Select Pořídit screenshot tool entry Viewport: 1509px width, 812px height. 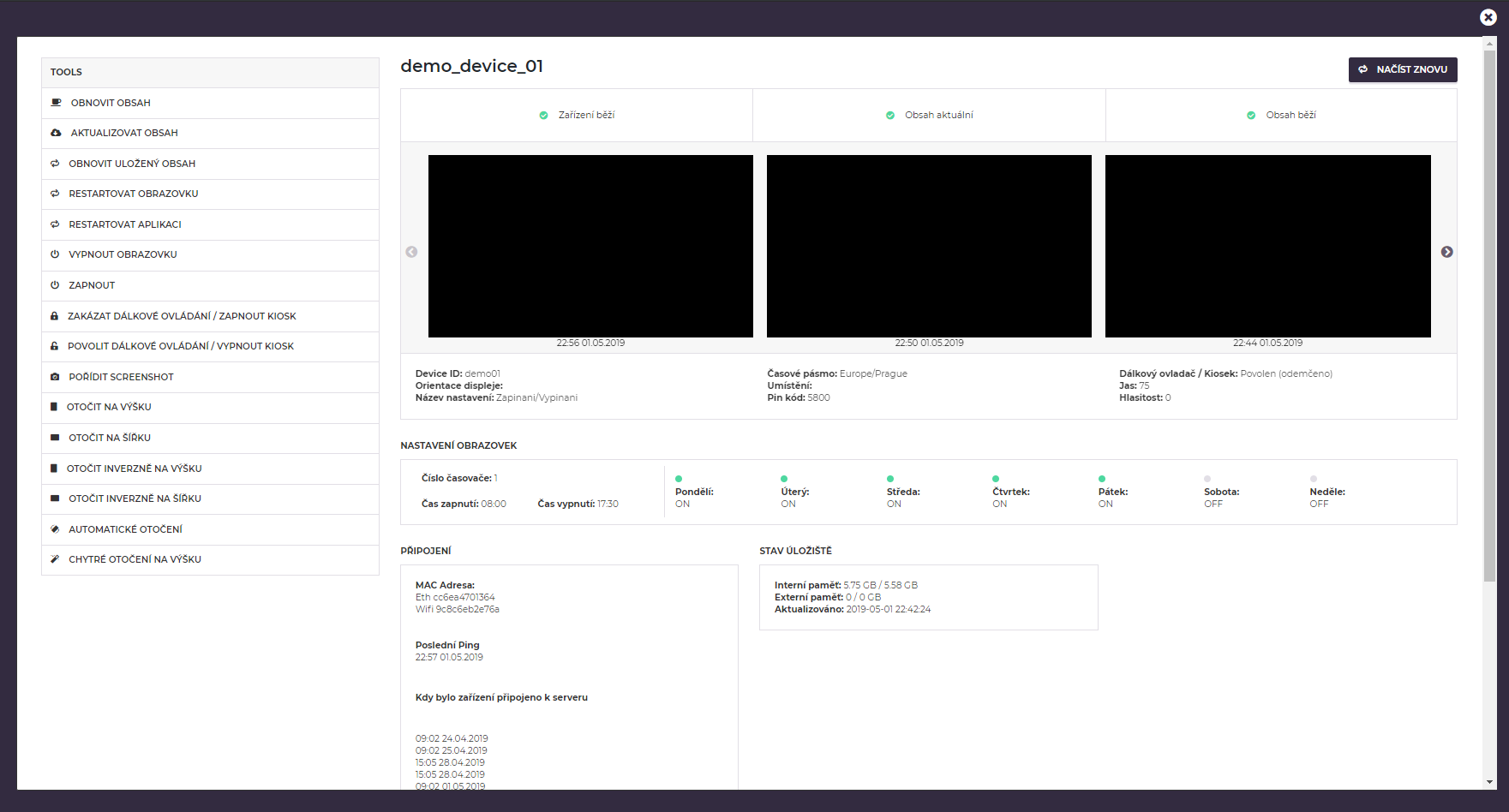tap(210, 377)
